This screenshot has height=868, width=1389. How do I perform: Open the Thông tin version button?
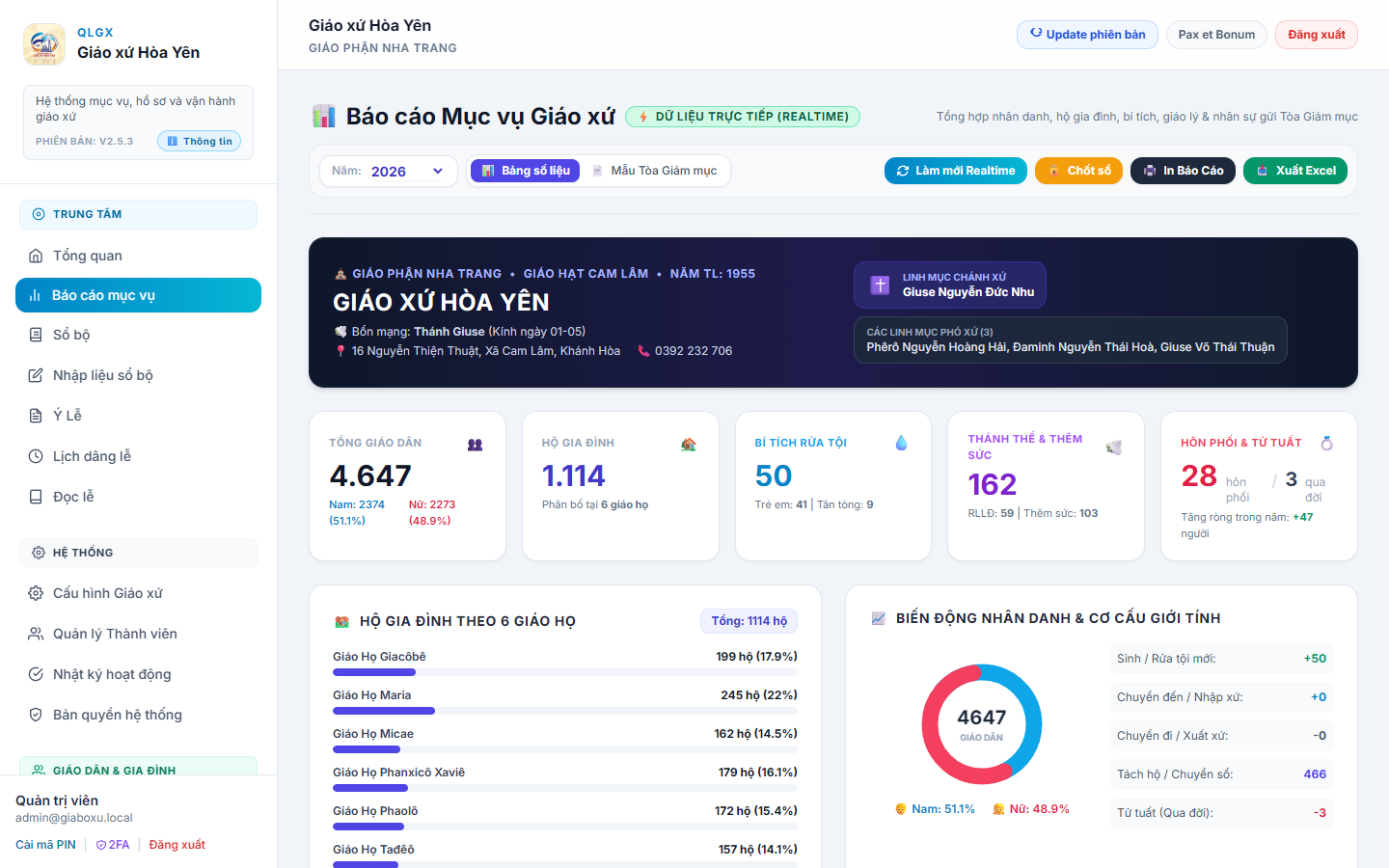[x=199, y=141]
